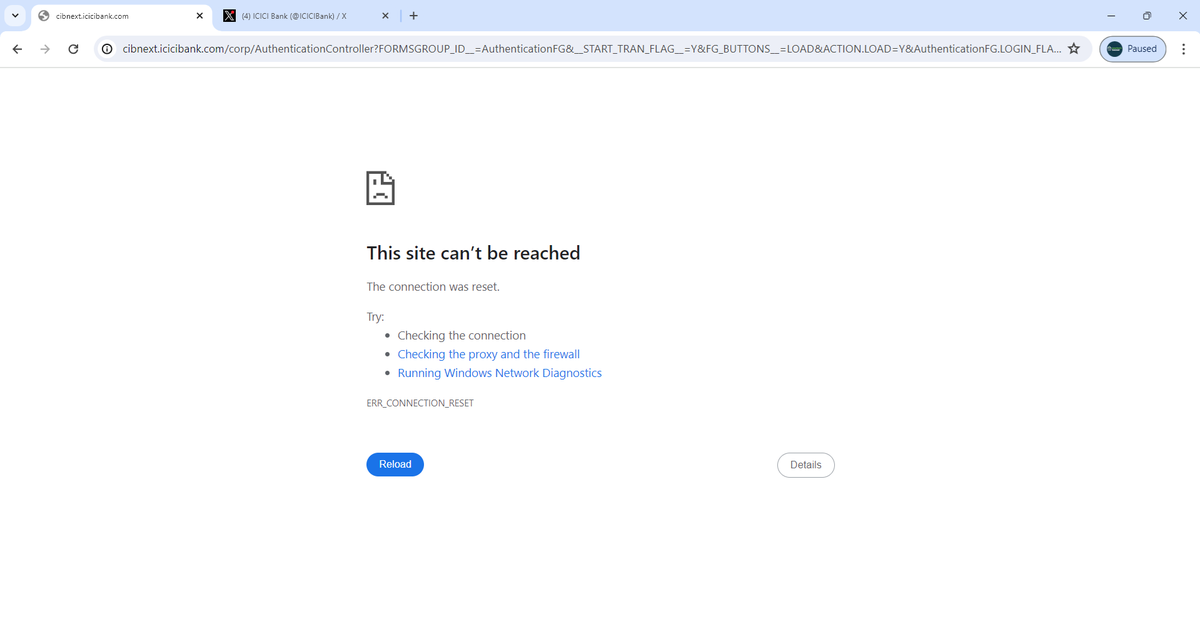Image resolution: width=1200 pixels, height=639 pixels.
Task: View site information icon in address bar
Action: point(106,49)
